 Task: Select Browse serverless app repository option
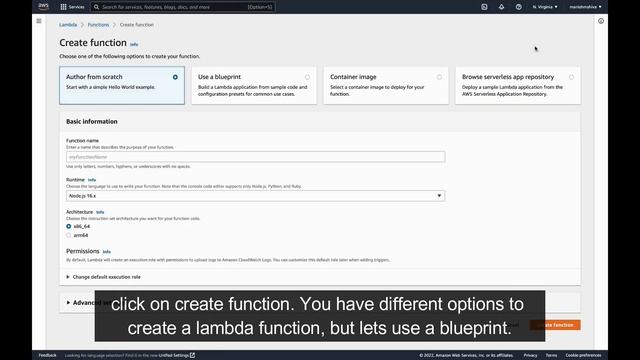click(518, 85)
